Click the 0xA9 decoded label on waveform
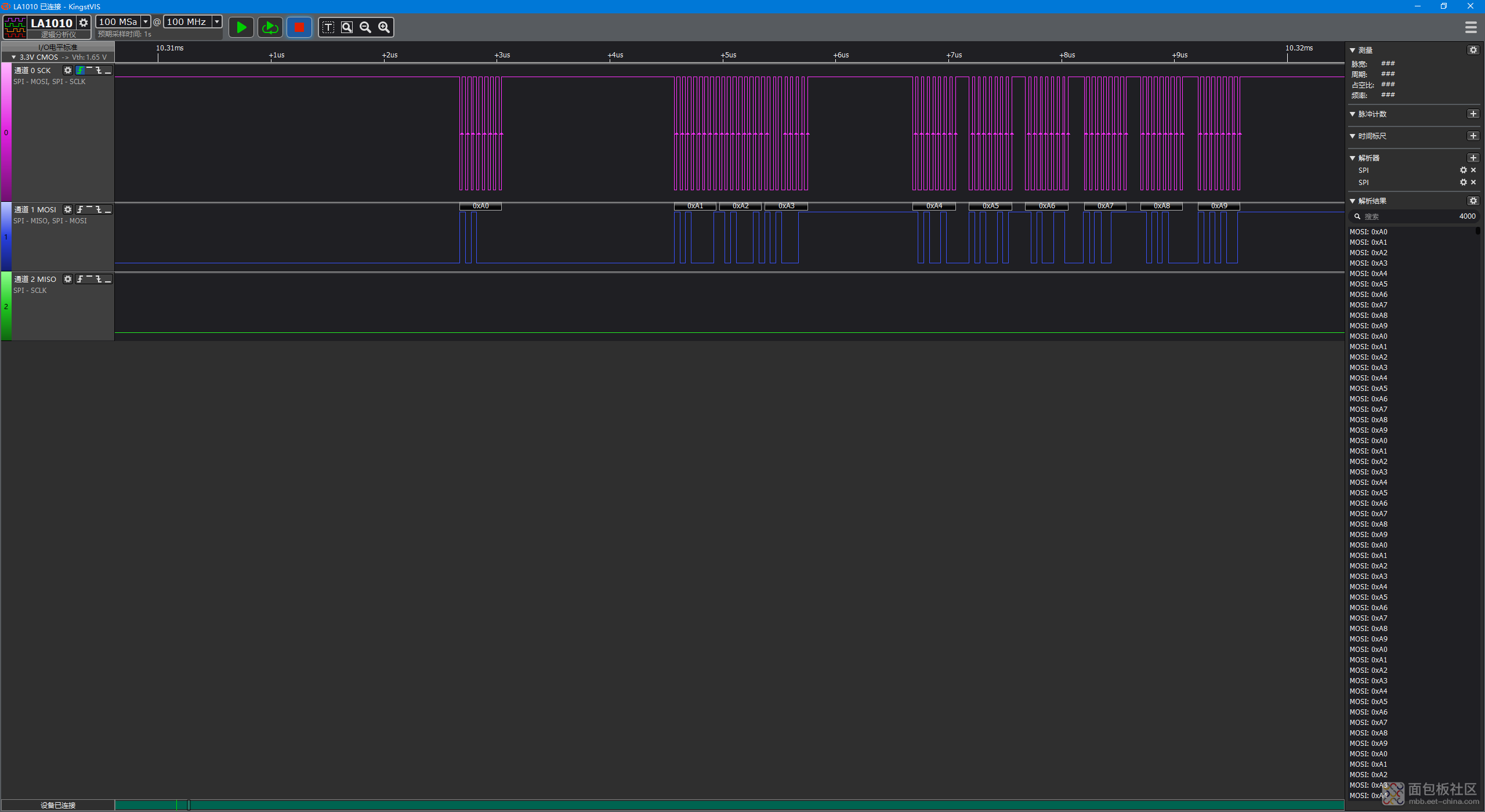This screenshot has height=812, width=1485. 1219,206
